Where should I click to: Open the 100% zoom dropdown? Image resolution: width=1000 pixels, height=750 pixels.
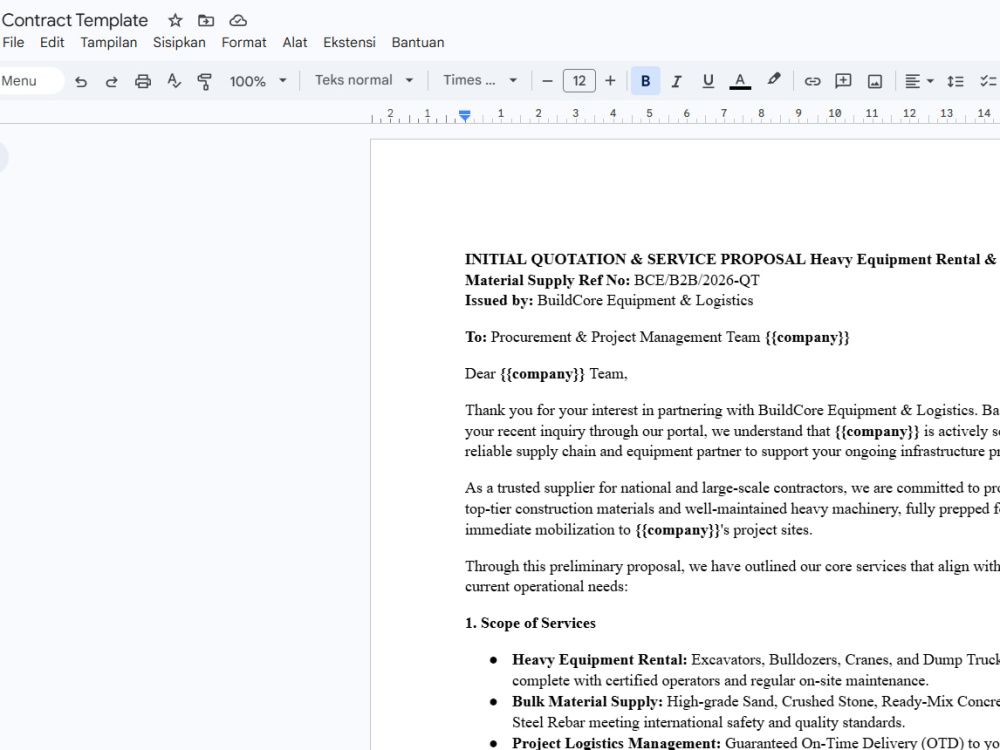(x=258, y=81)
